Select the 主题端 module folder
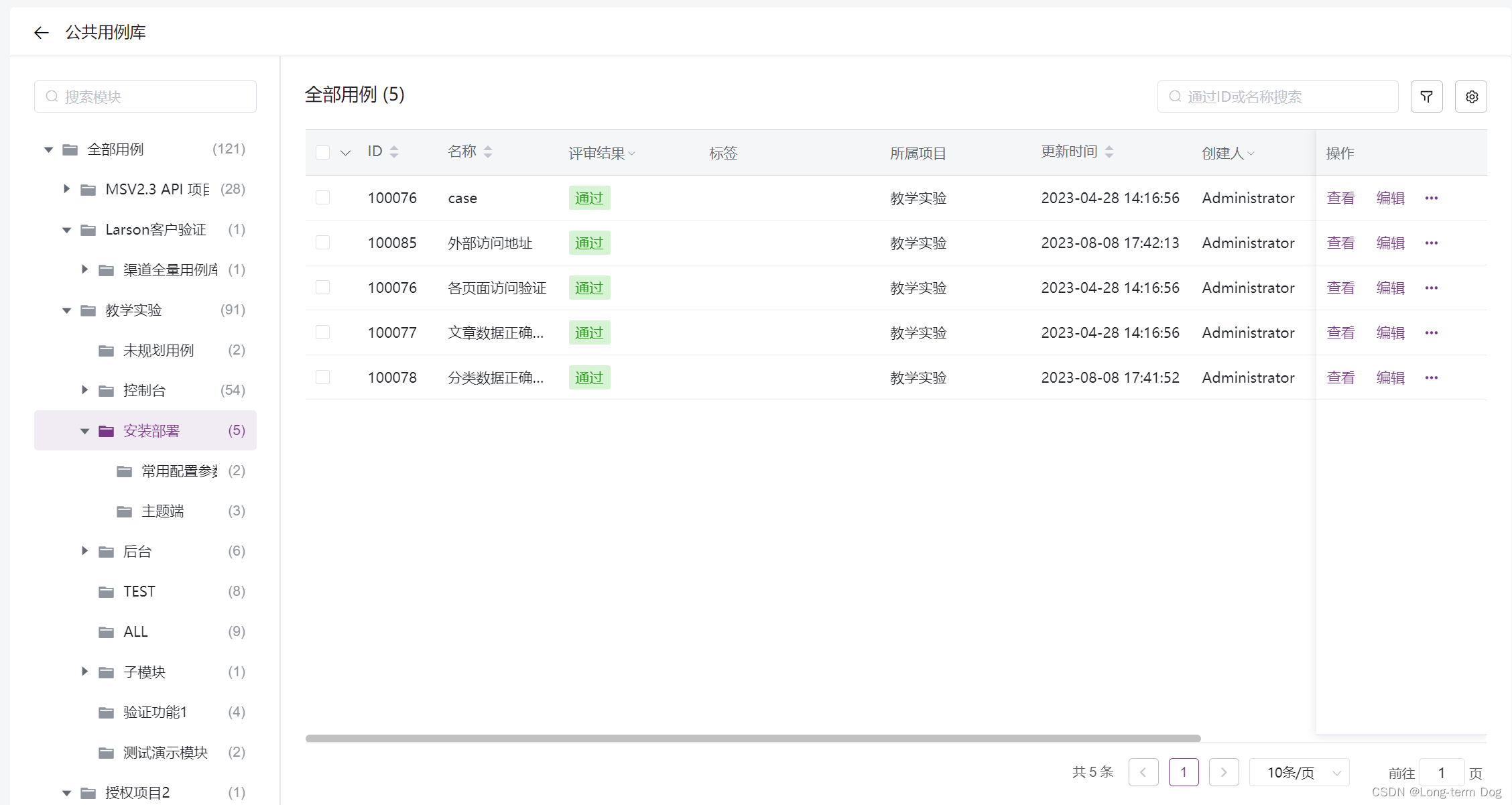 (x=162, y=511)
